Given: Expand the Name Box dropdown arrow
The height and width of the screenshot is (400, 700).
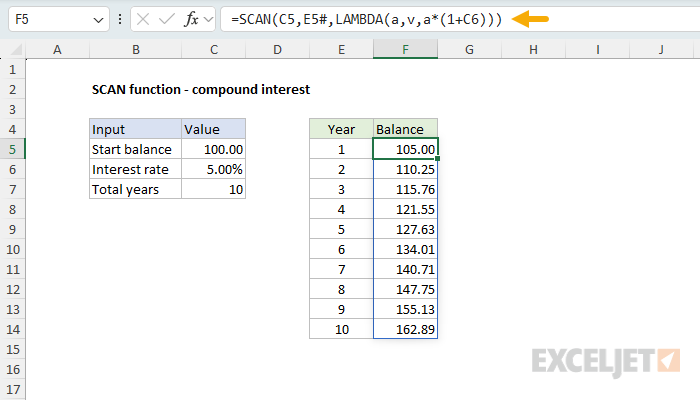Looking at the screenshot, I should click(97, 20).
